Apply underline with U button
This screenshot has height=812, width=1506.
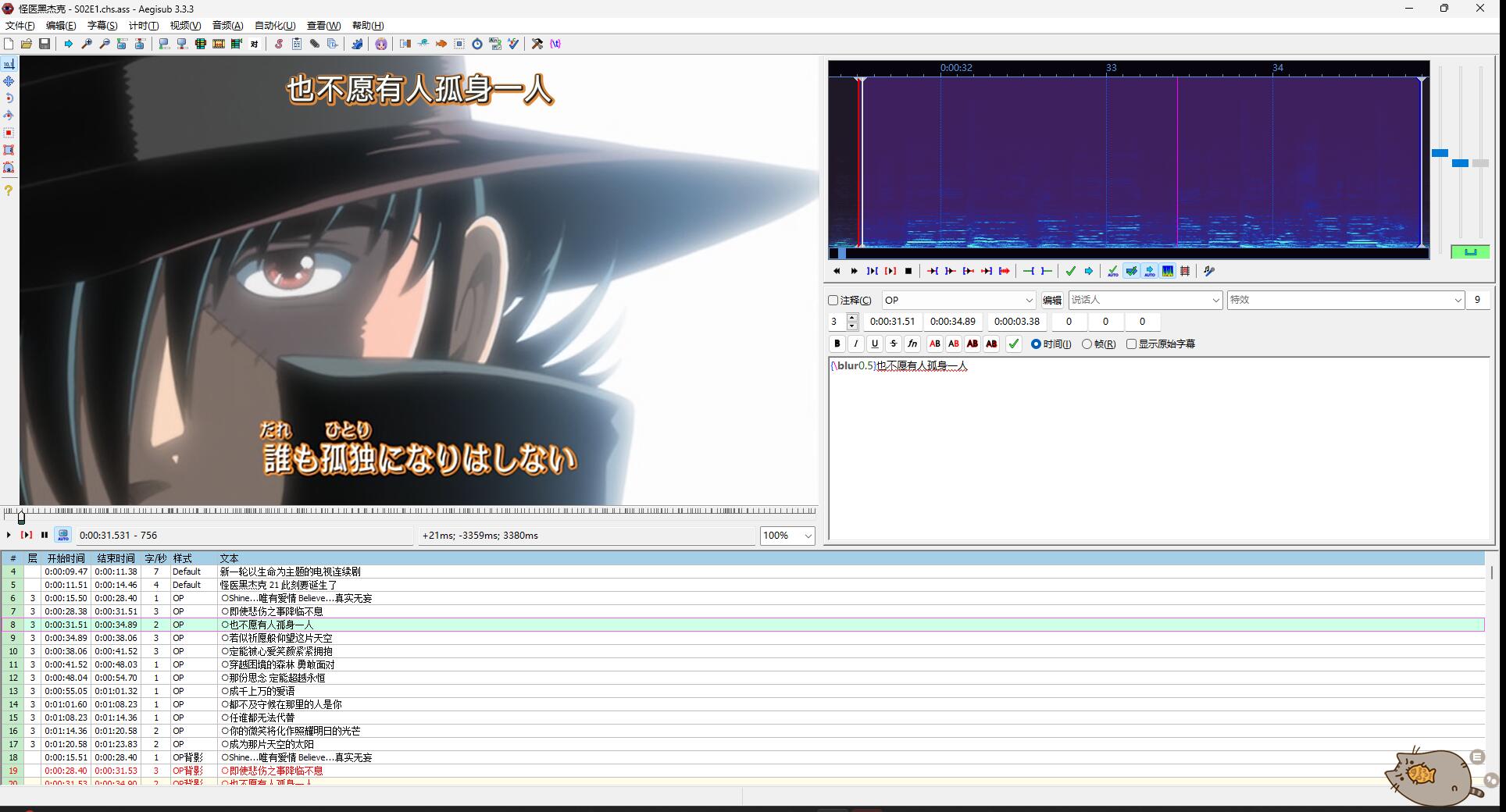coord(875,344)
